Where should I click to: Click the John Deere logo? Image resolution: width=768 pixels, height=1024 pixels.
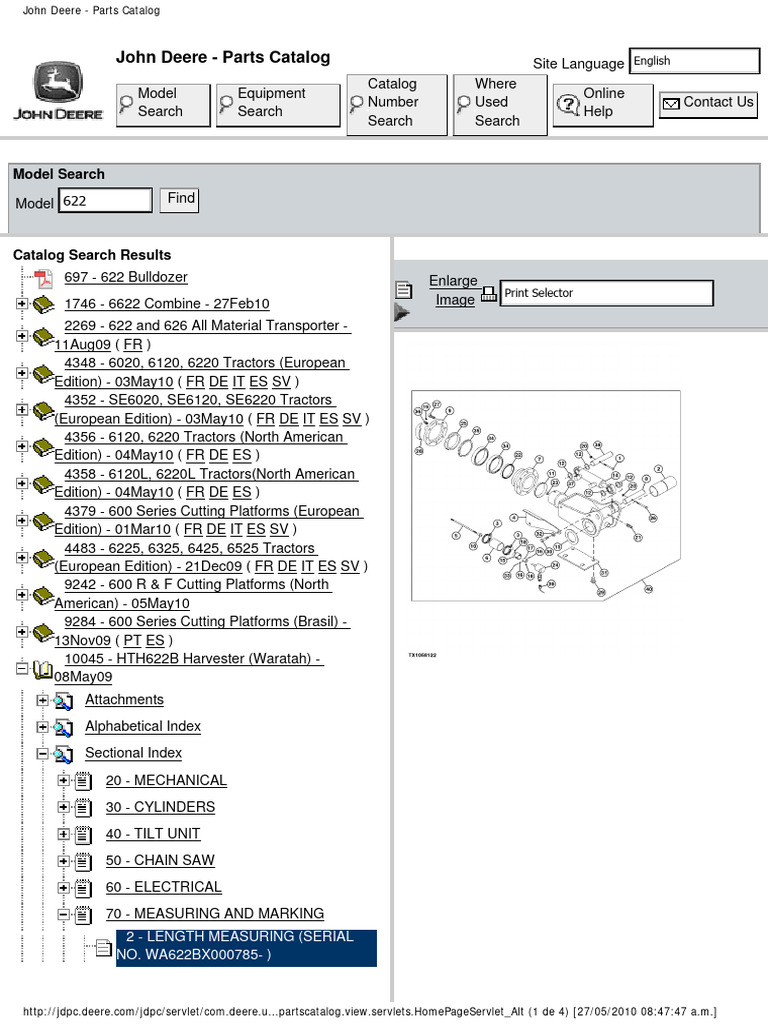(58, 91)
